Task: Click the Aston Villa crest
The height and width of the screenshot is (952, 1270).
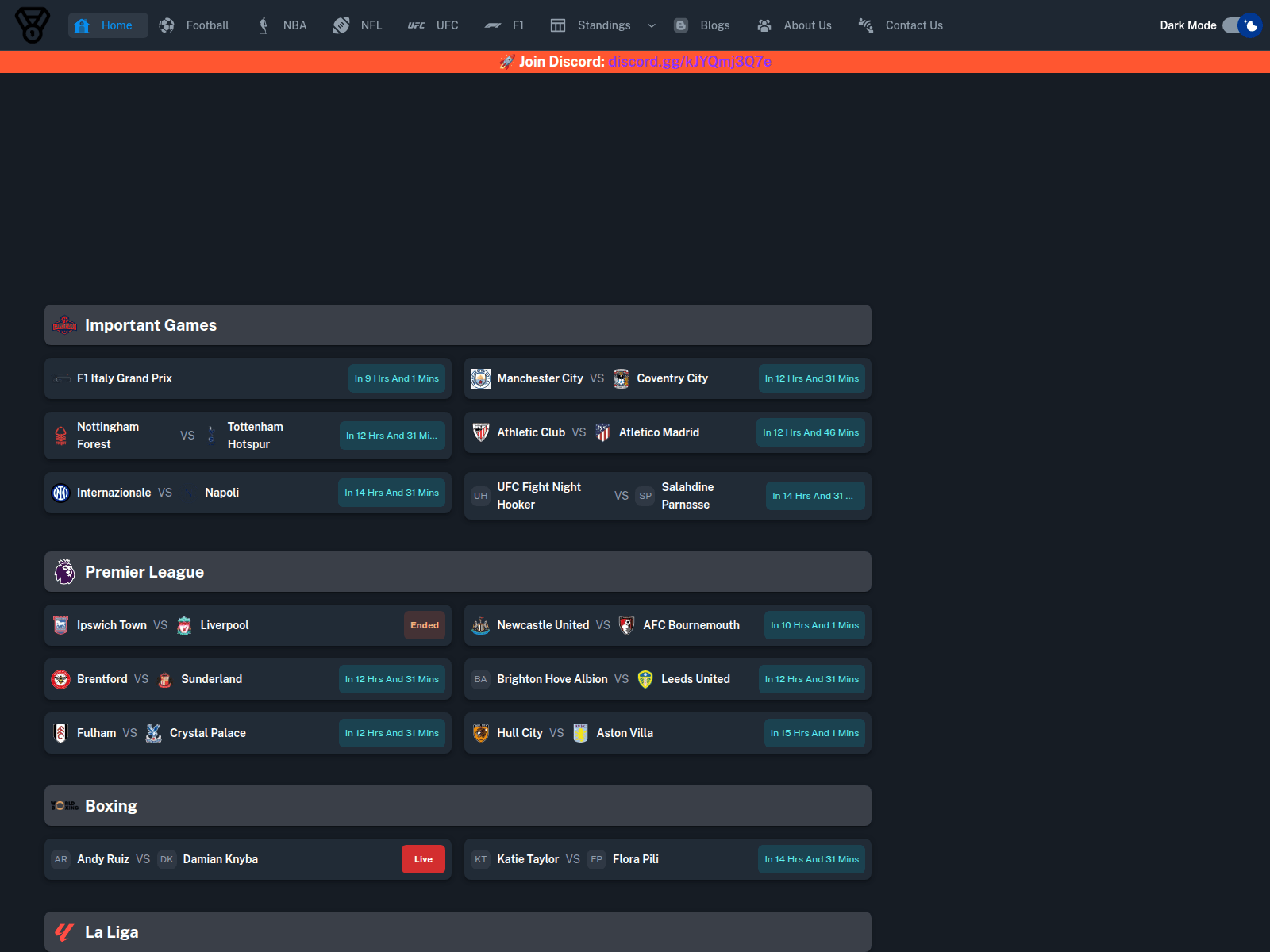Action: click(x=580, y=733)
